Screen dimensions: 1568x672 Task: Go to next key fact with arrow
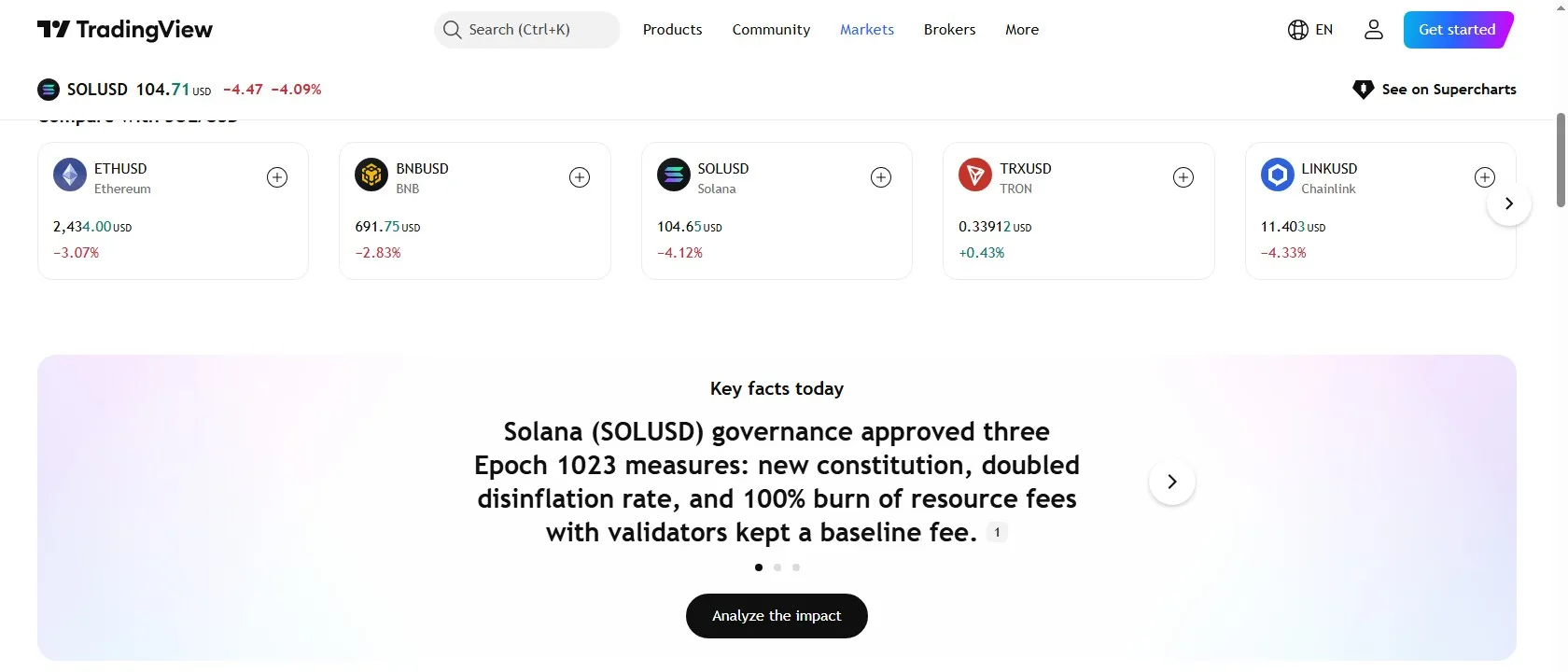(1172, 482)
